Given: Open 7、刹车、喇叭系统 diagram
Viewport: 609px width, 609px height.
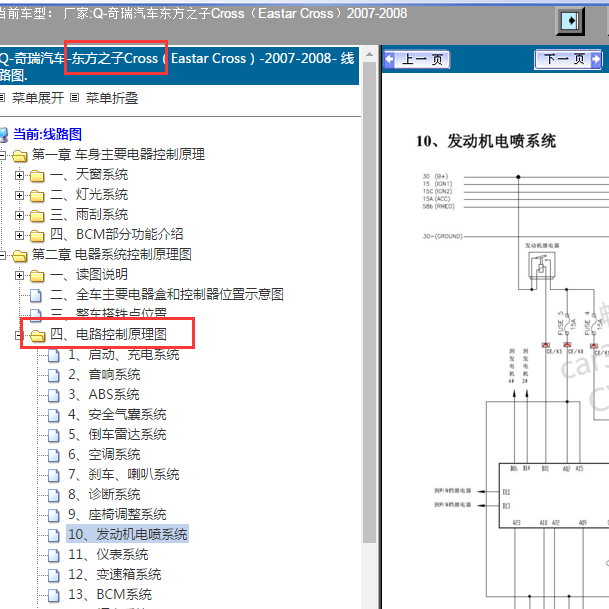Looking at the screenshot, I should [x=124, y=475].
